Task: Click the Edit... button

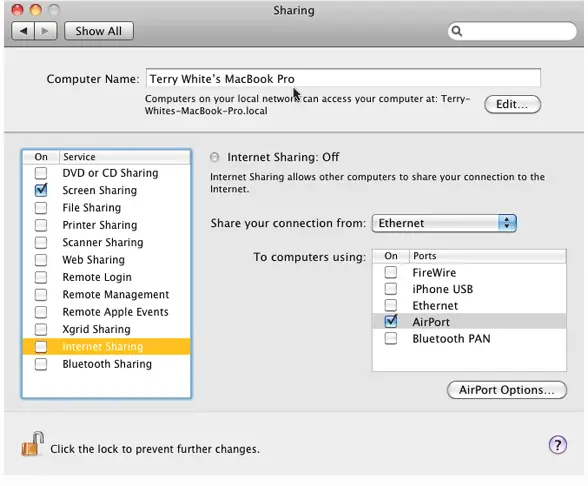Action: coord(512,104)
